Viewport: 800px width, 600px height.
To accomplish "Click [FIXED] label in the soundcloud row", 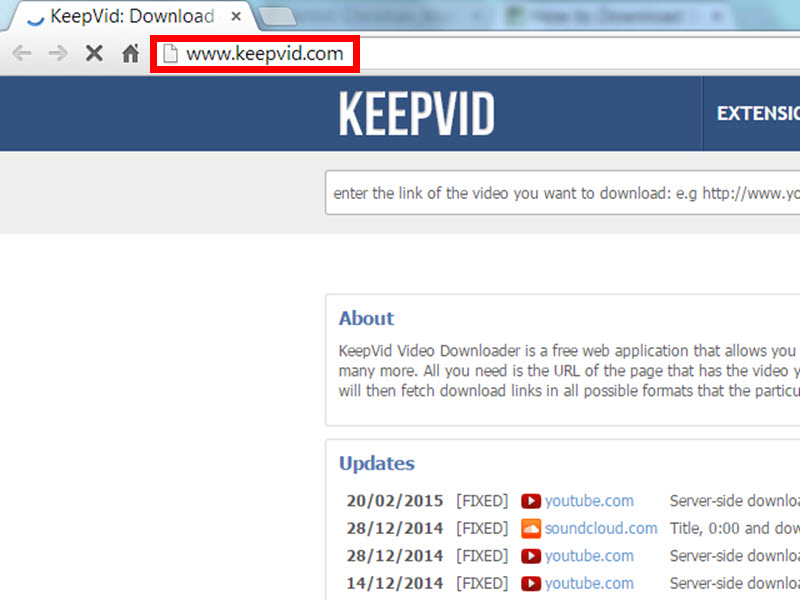I will click(x=482, y=529).
